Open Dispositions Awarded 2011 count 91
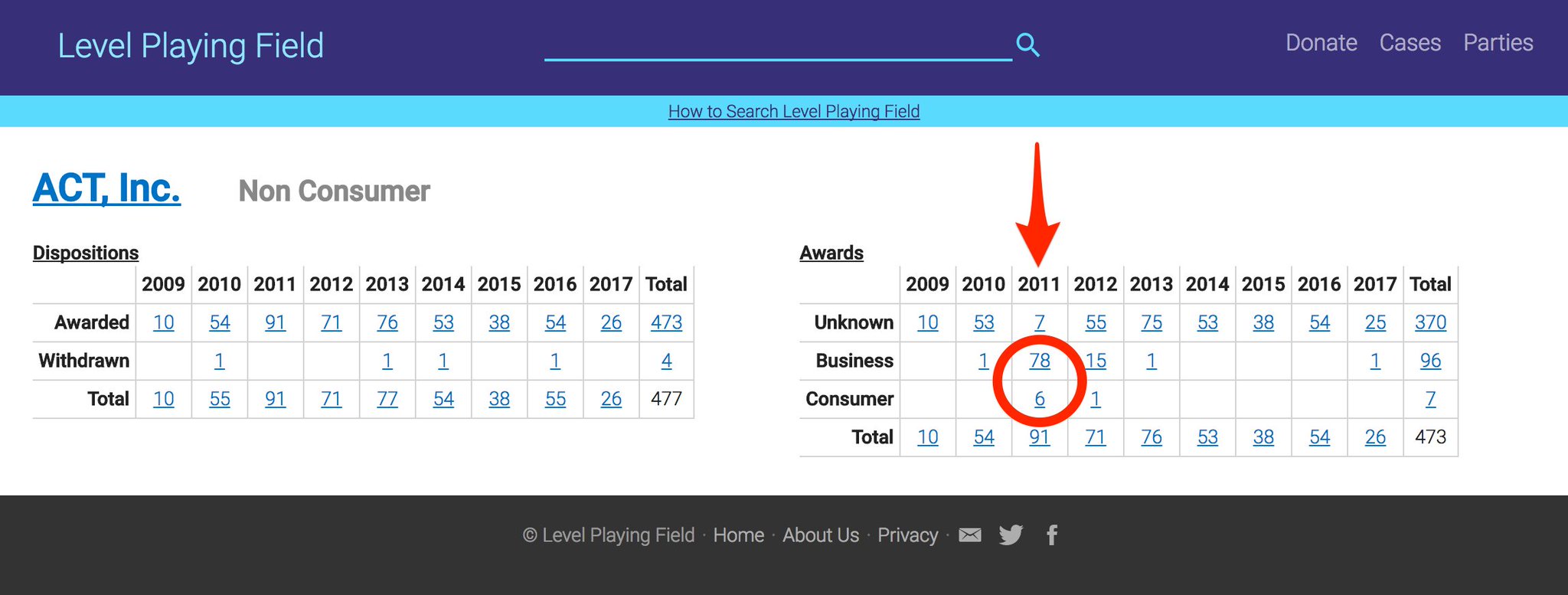Viewport: 1568px width, 595px height. click(x=276, y=322)
